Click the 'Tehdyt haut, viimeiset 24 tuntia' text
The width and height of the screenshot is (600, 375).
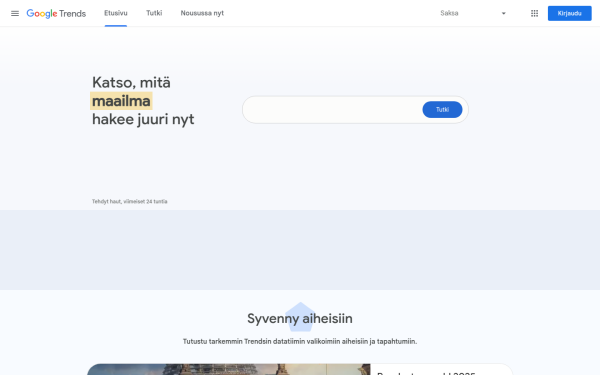129,201
